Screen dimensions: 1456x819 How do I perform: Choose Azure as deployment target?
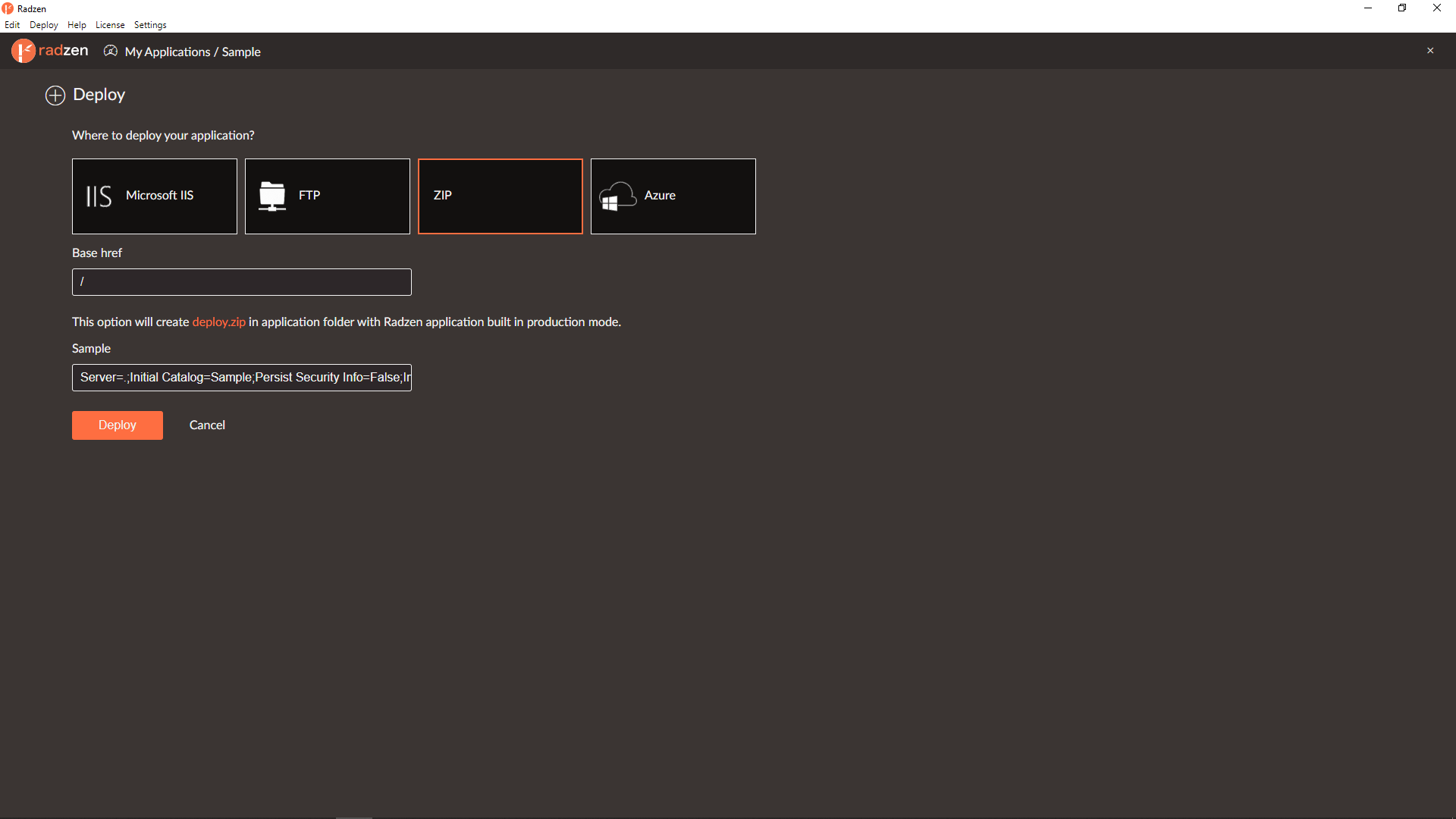pos(673,196)
